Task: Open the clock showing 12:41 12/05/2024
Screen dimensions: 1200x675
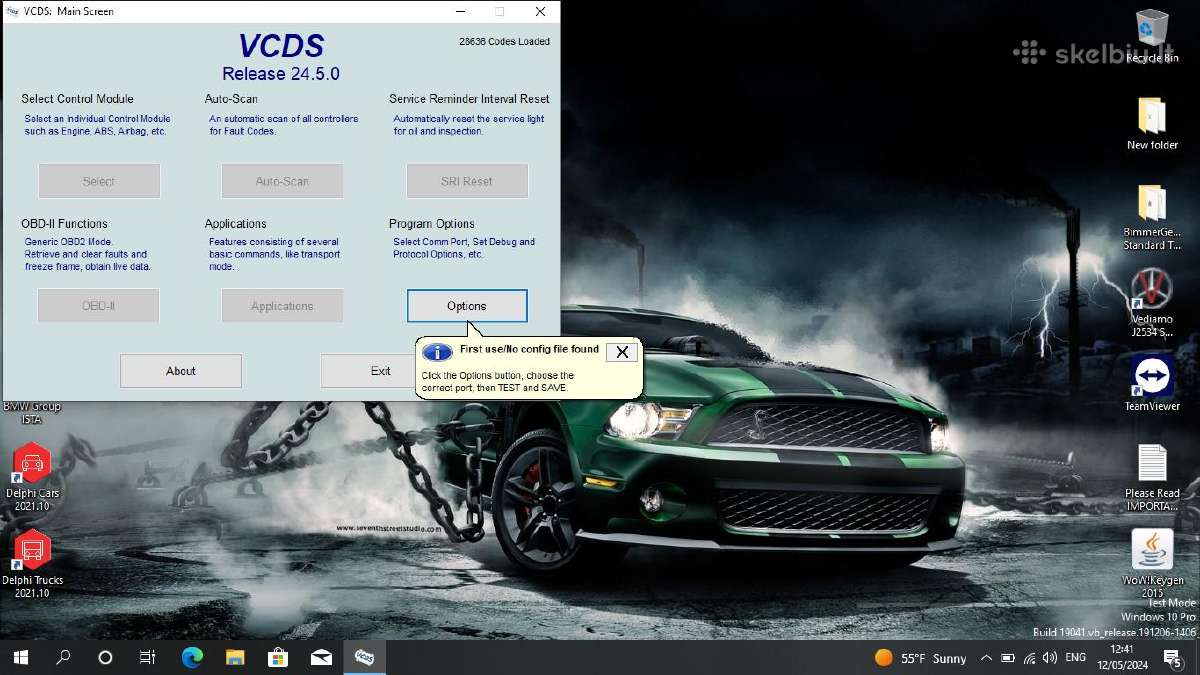Action: click(1120, 658)
